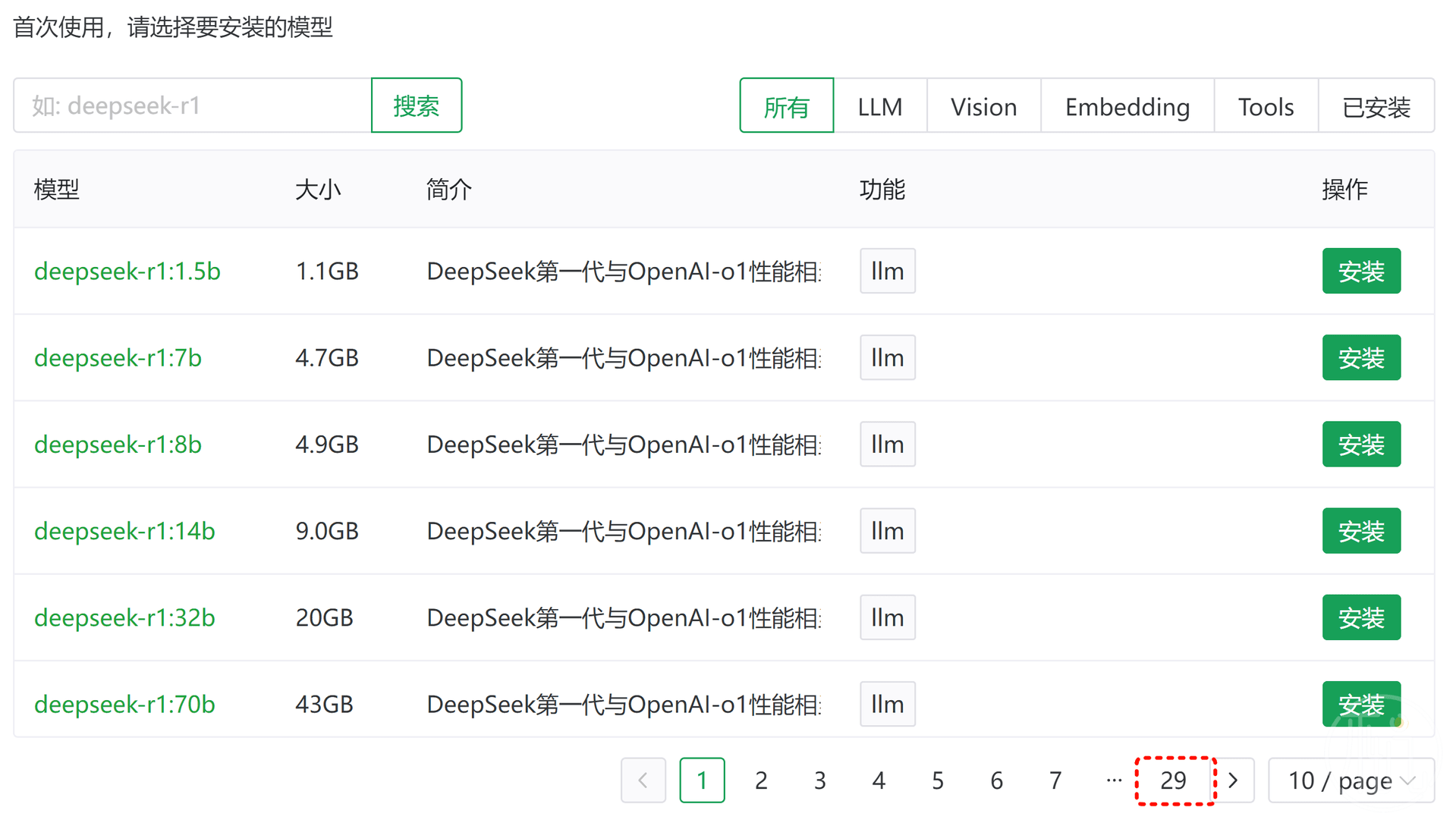Open the Tools filter tab
Viewport: 1456px width, 826px height.
click(1266, 105)
